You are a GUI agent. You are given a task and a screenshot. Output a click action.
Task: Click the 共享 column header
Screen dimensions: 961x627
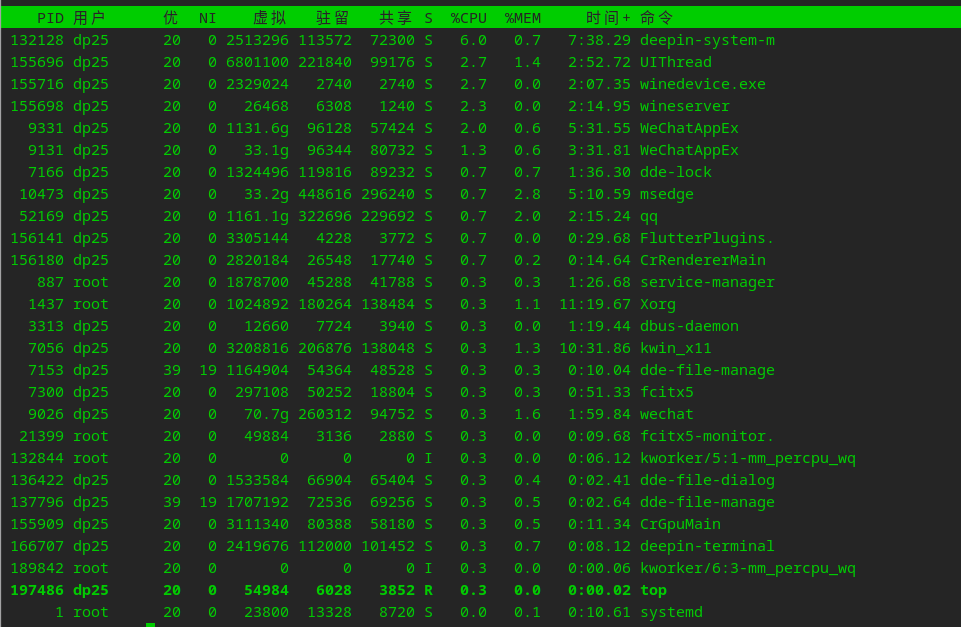pyautogui.click(x=395, y=18)
